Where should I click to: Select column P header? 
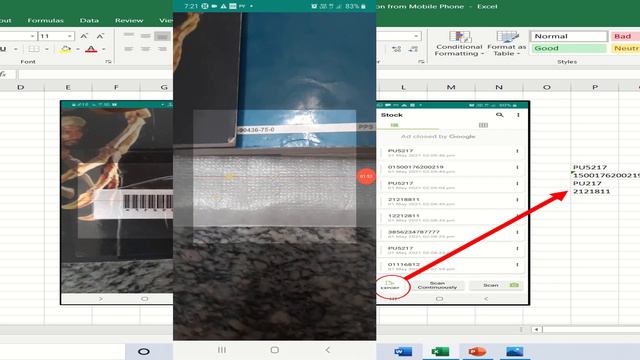click(595, 87)
